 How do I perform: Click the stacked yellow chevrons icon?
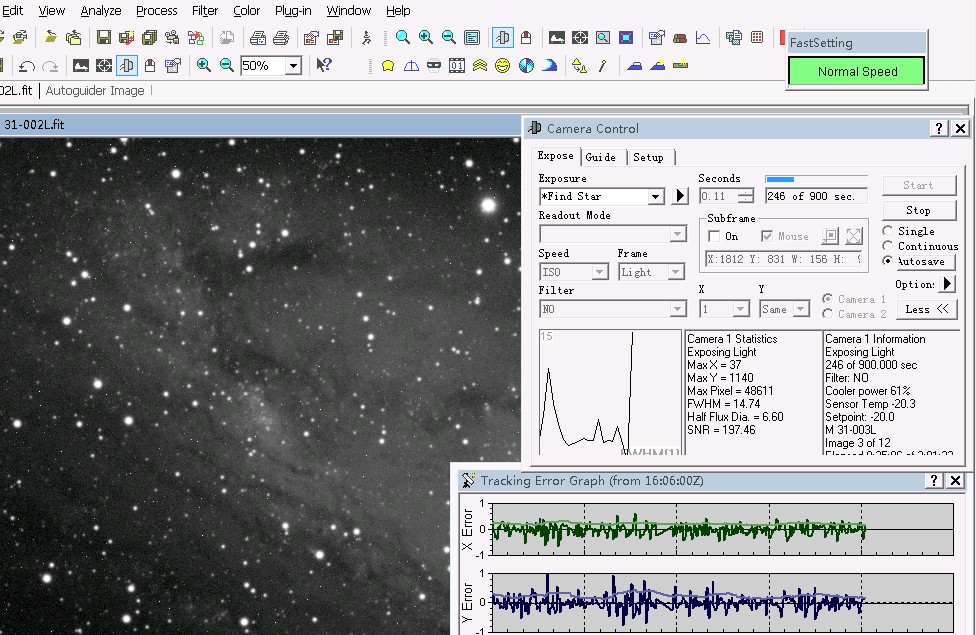[480, 65]
